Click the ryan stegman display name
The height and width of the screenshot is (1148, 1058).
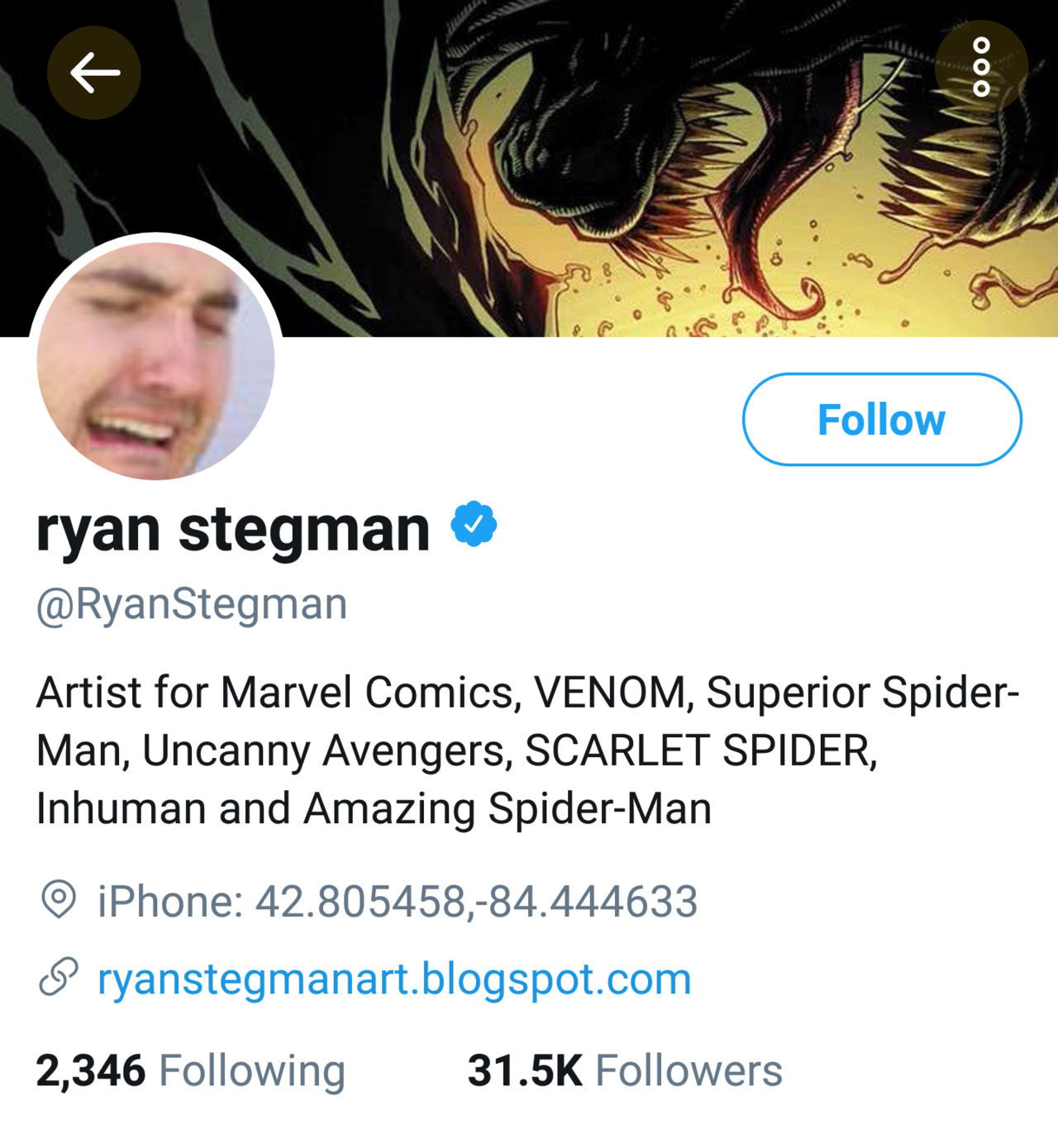(233, 529)
